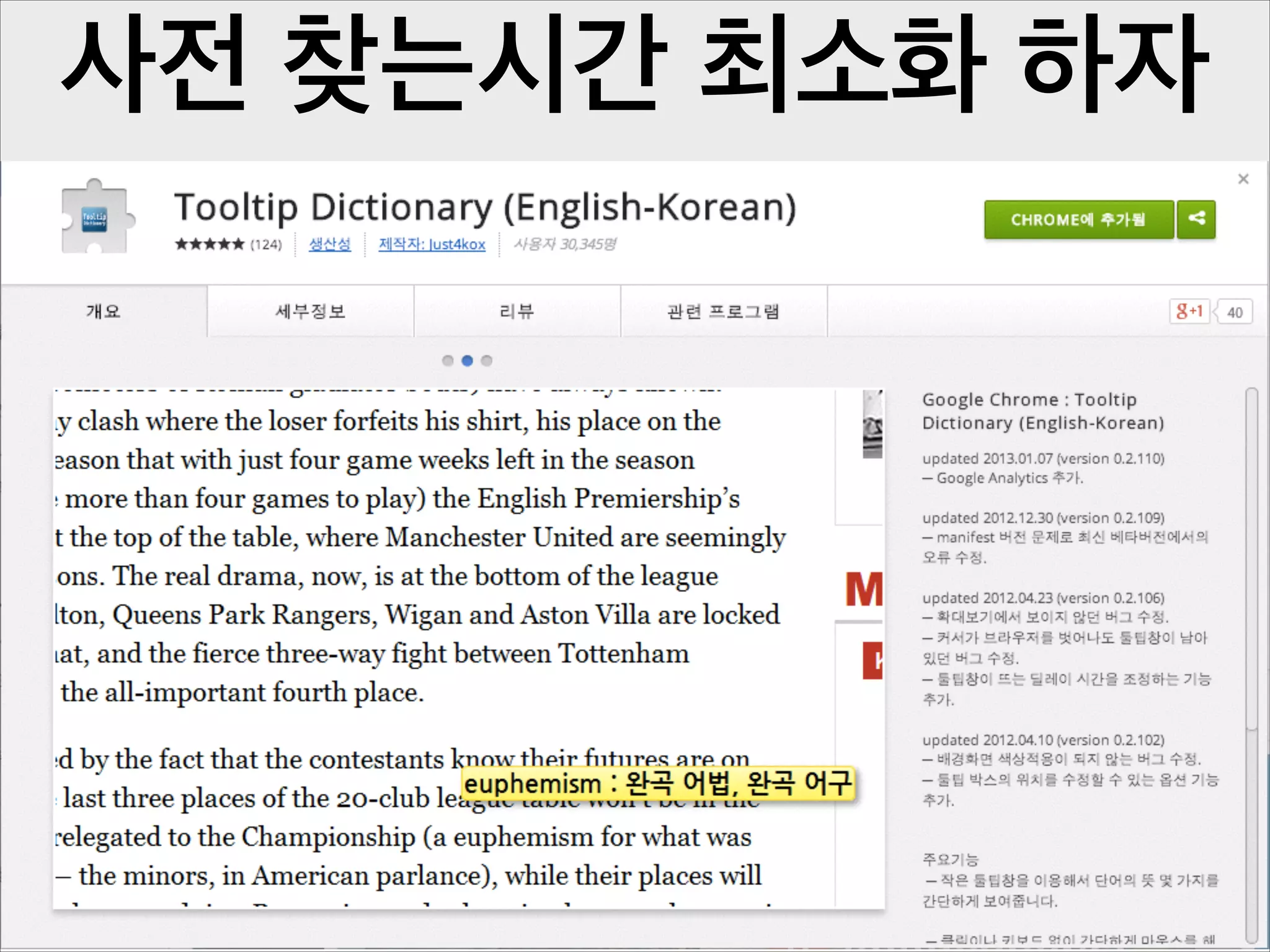
Task: Click 'Google Chrome : Tooltip Dictionary' description heading
Action: tap(1043, 411)
